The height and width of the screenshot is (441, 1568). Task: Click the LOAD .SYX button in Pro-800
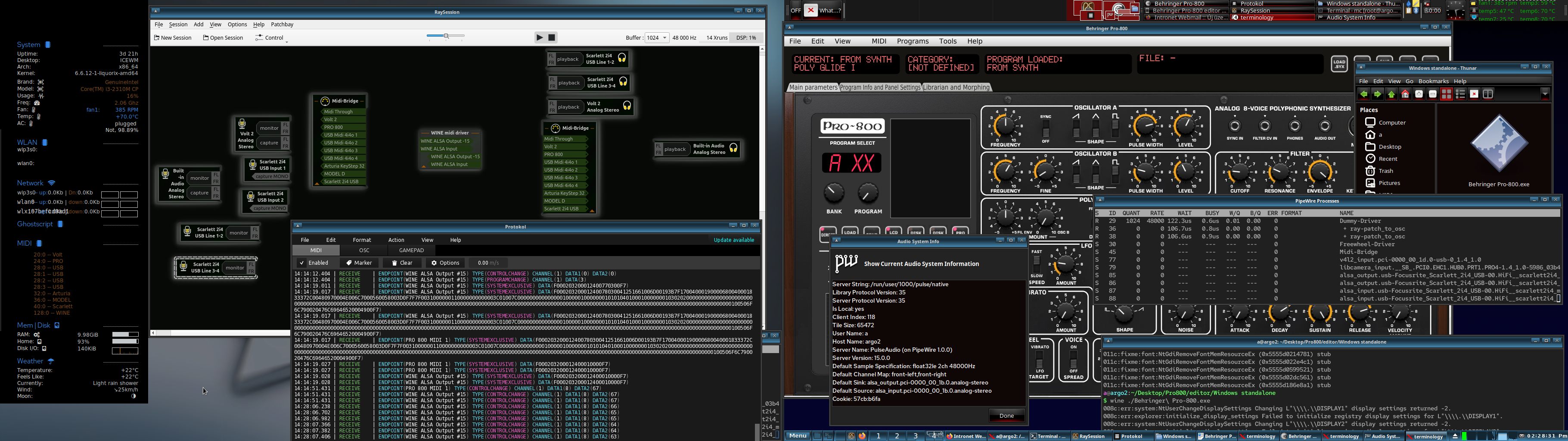coord(1338,64)
